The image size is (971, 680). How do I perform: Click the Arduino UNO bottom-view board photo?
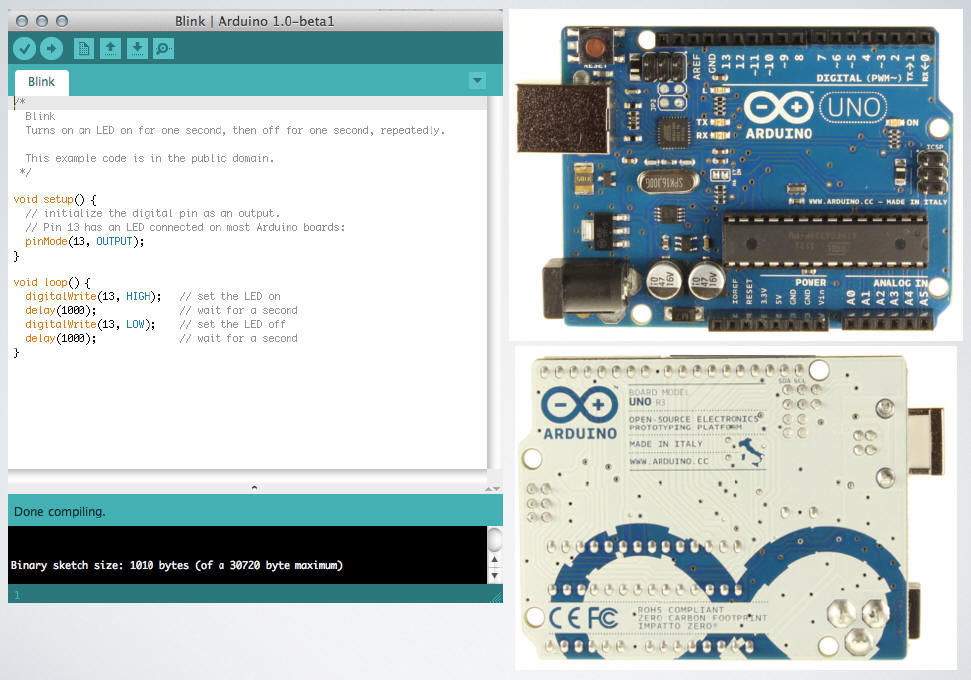[736, 508]
